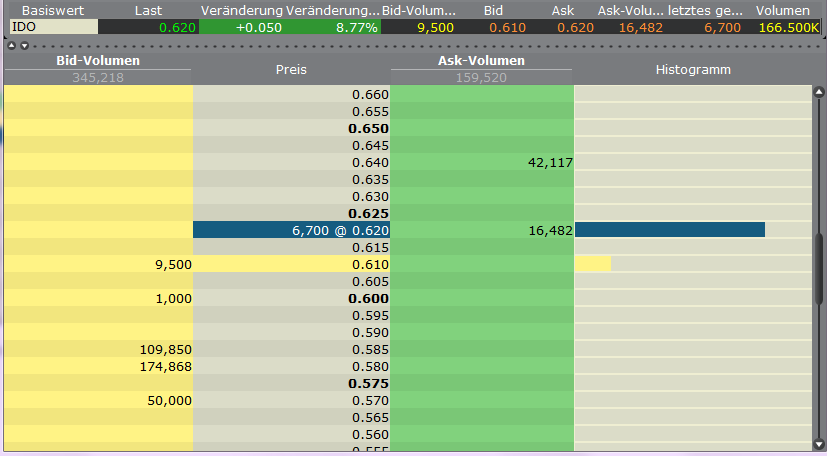Click the highlighted 6,700 @ 0.620 row
The image size is (827, 456).
coord(291,230)
